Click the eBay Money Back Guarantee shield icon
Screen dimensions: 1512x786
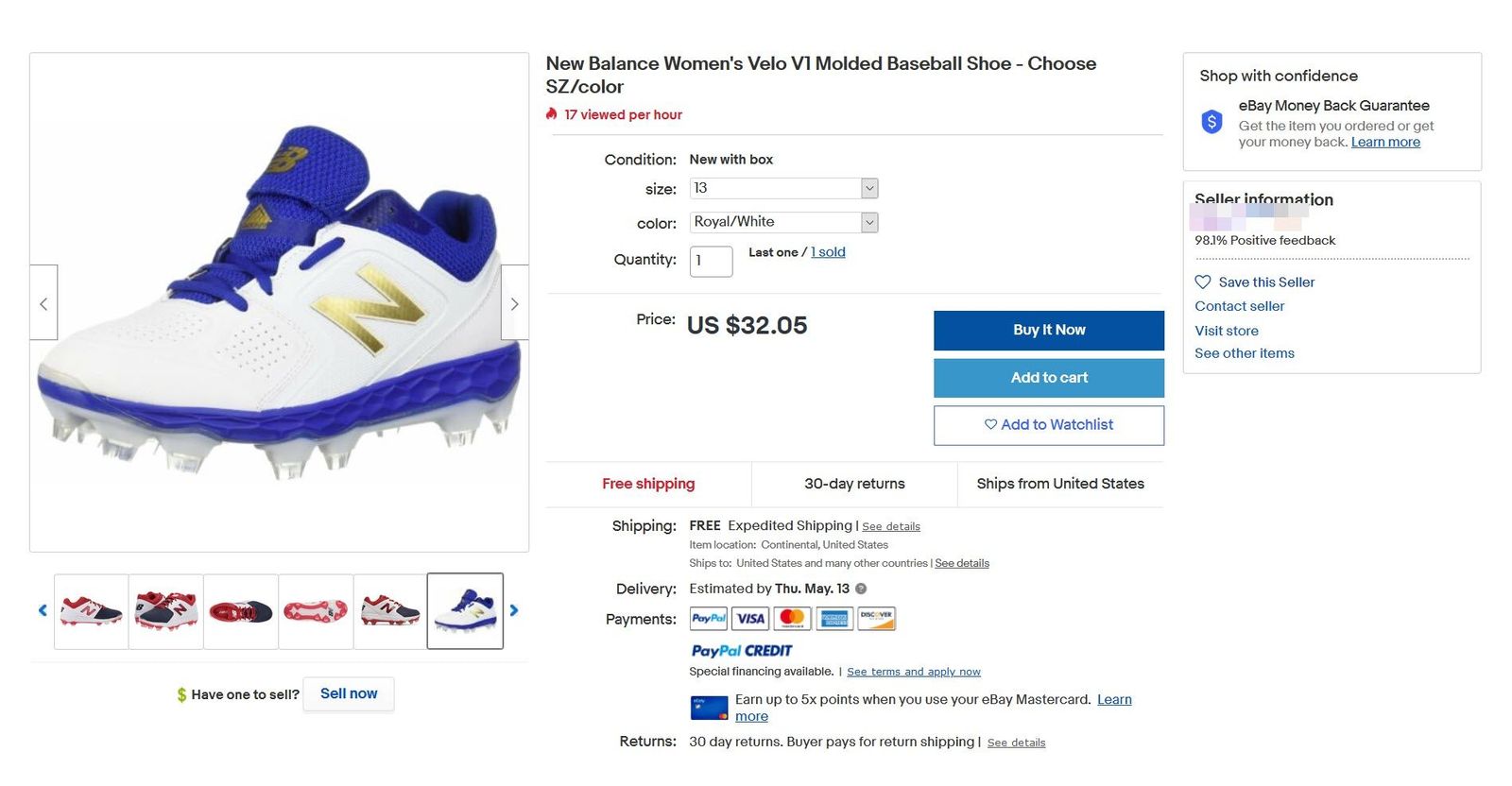pos(1211,121)
